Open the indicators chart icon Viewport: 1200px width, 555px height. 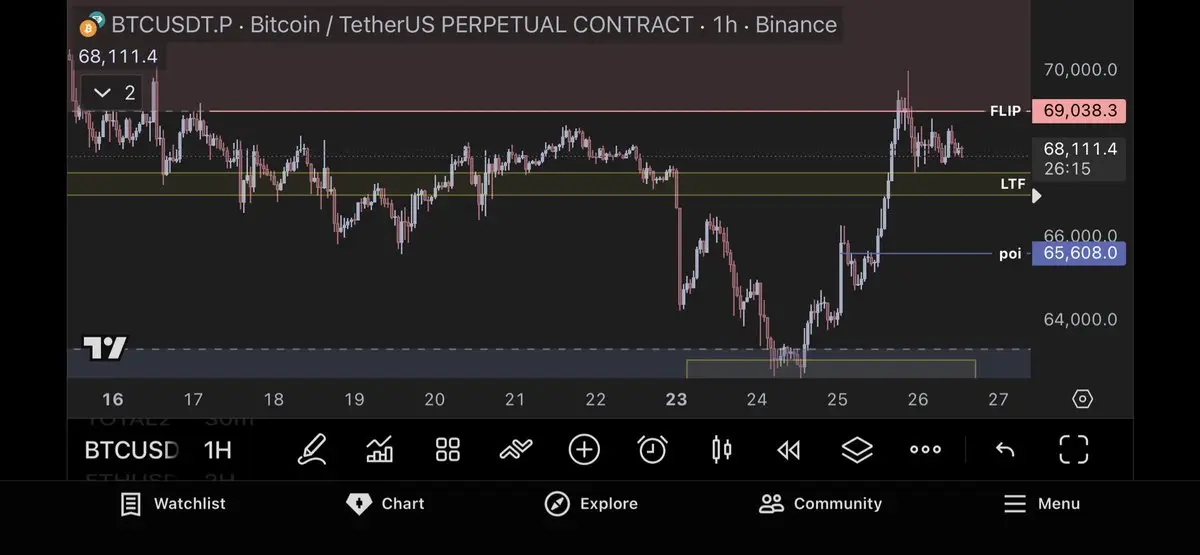[x=380, y=450]
